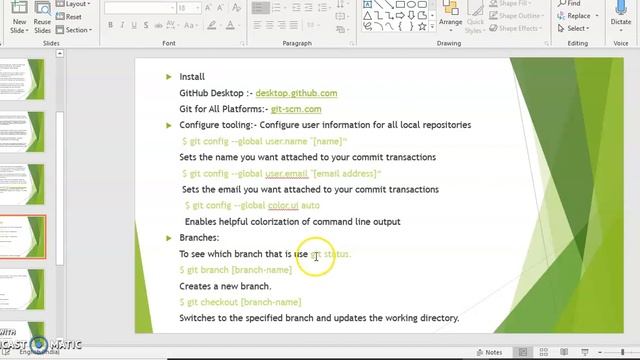
Task: Open the Arrange menu
Action: coord(451,17)
